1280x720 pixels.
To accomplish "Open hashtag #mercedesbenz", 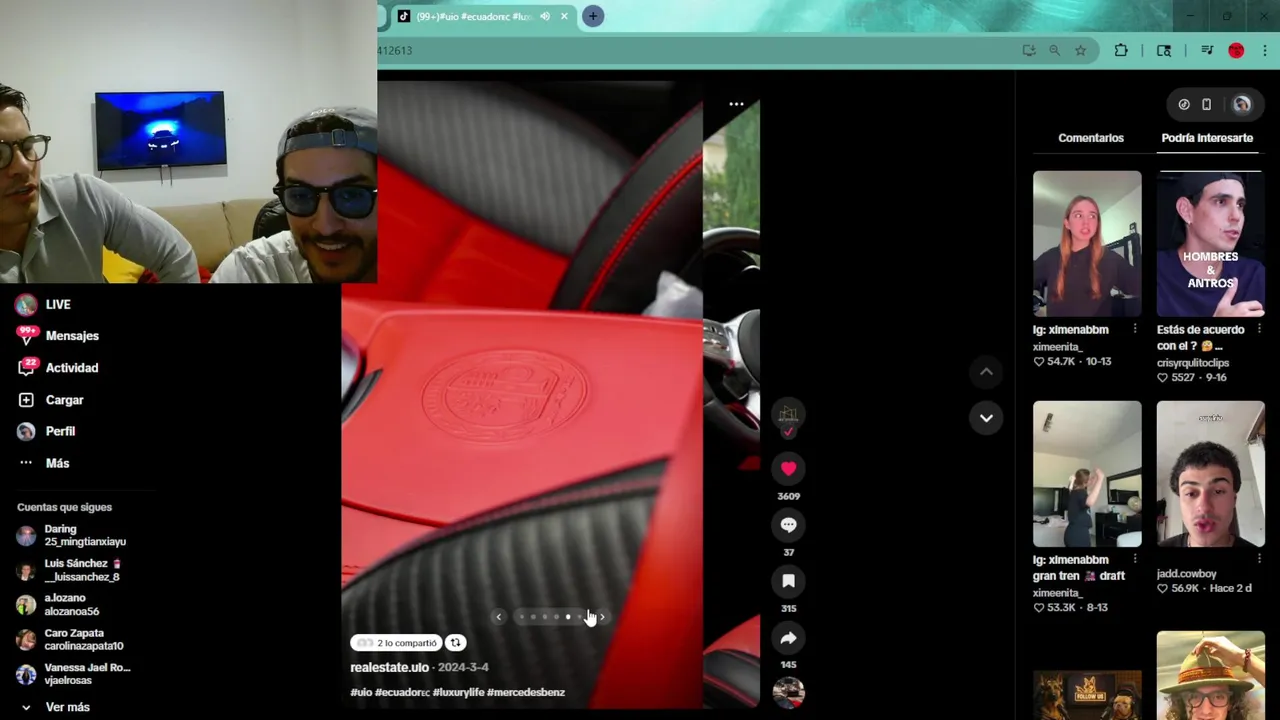I will (x=526, y=692).
